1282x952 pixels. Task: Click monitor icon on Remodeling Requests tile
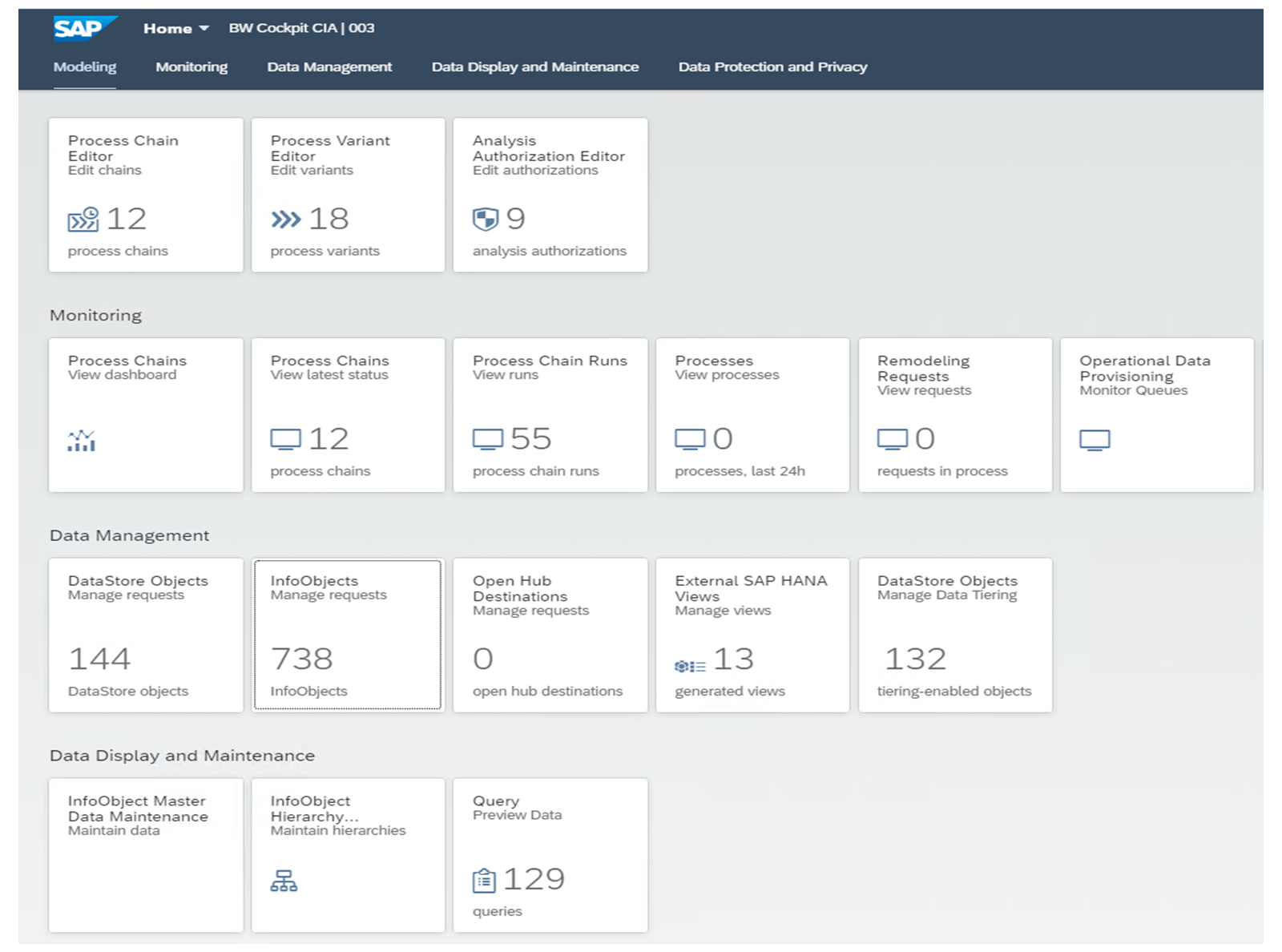pyautogui.click(x=893, y=439)
